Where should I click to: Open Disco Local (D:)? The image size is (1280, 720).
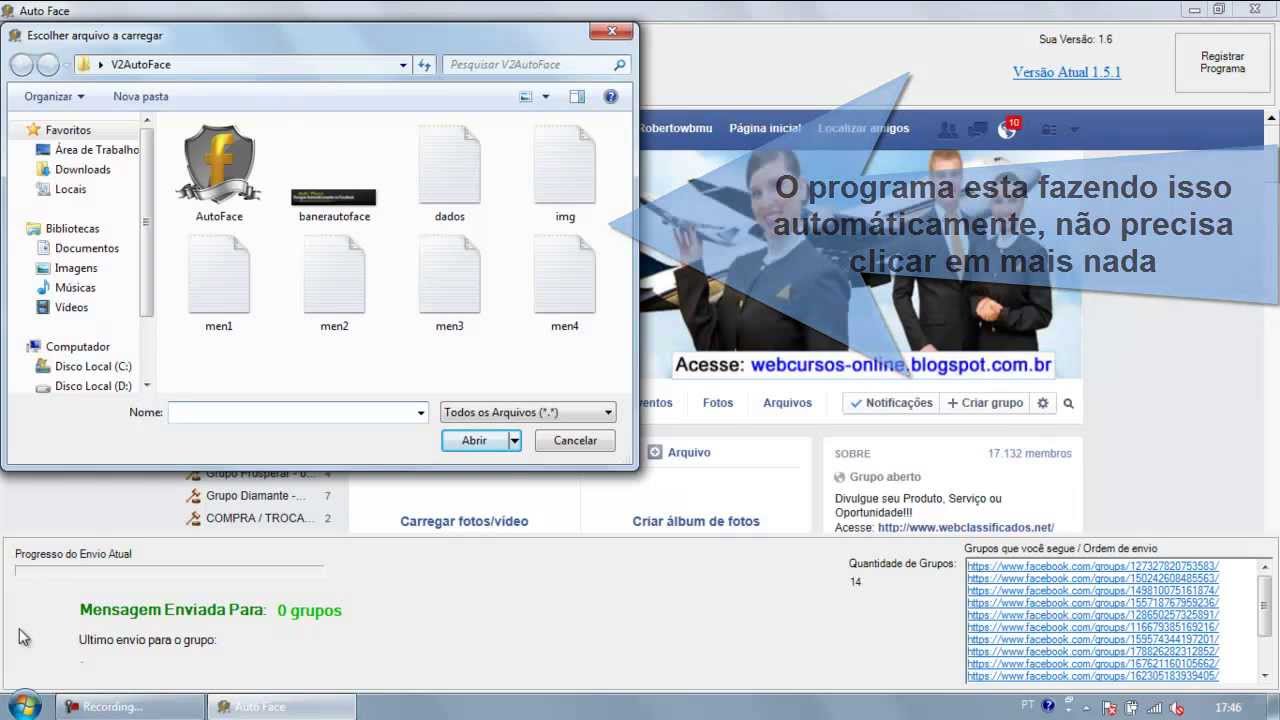(x=93, y=386)
